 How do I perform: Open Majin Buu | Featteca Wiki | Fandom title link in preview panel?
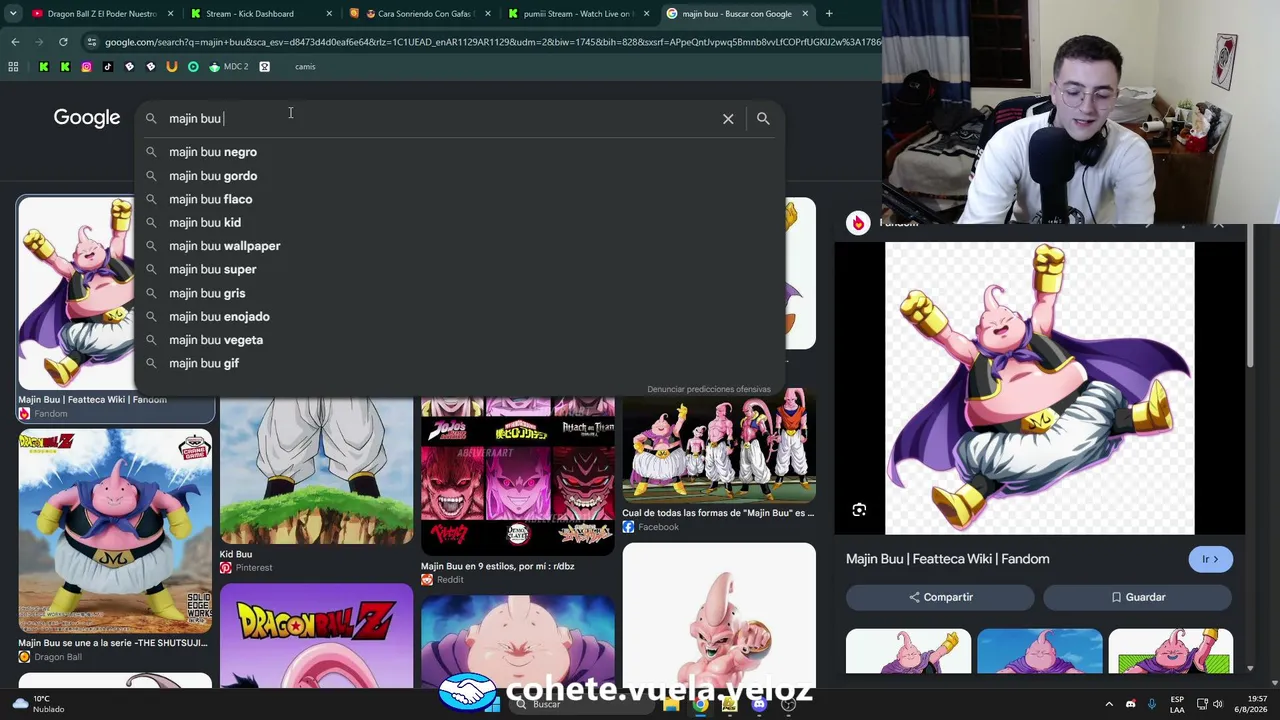tap(947, 559)
